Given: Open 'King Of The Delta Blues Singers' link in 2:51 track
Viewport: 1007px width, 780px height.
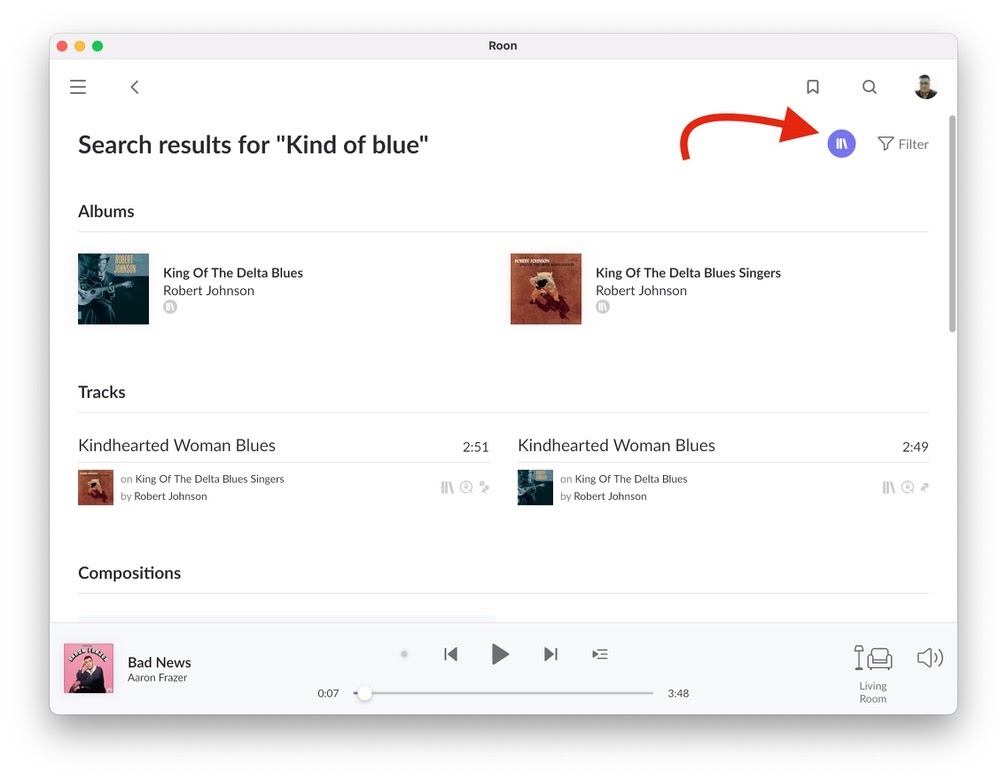Looking at the screenshot, I should pyautogui.click(x=209, y=479).
